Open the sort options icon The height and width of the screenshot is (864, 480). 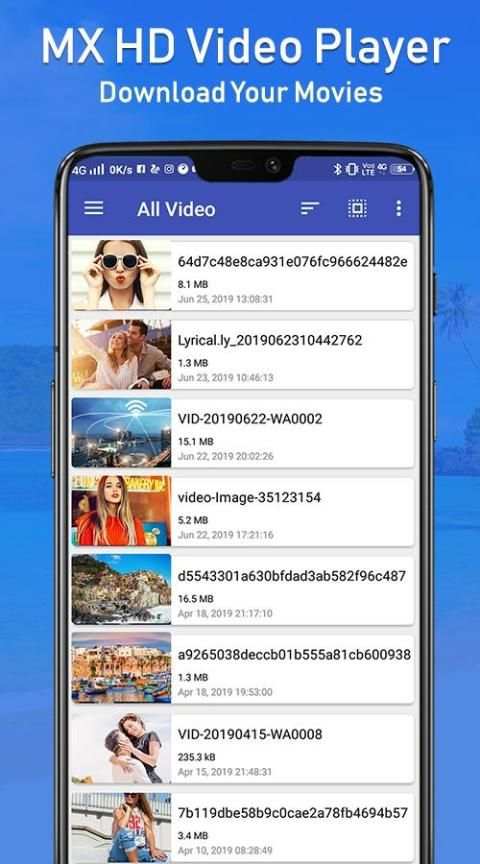pyautogui.click(x=310, y=208)
